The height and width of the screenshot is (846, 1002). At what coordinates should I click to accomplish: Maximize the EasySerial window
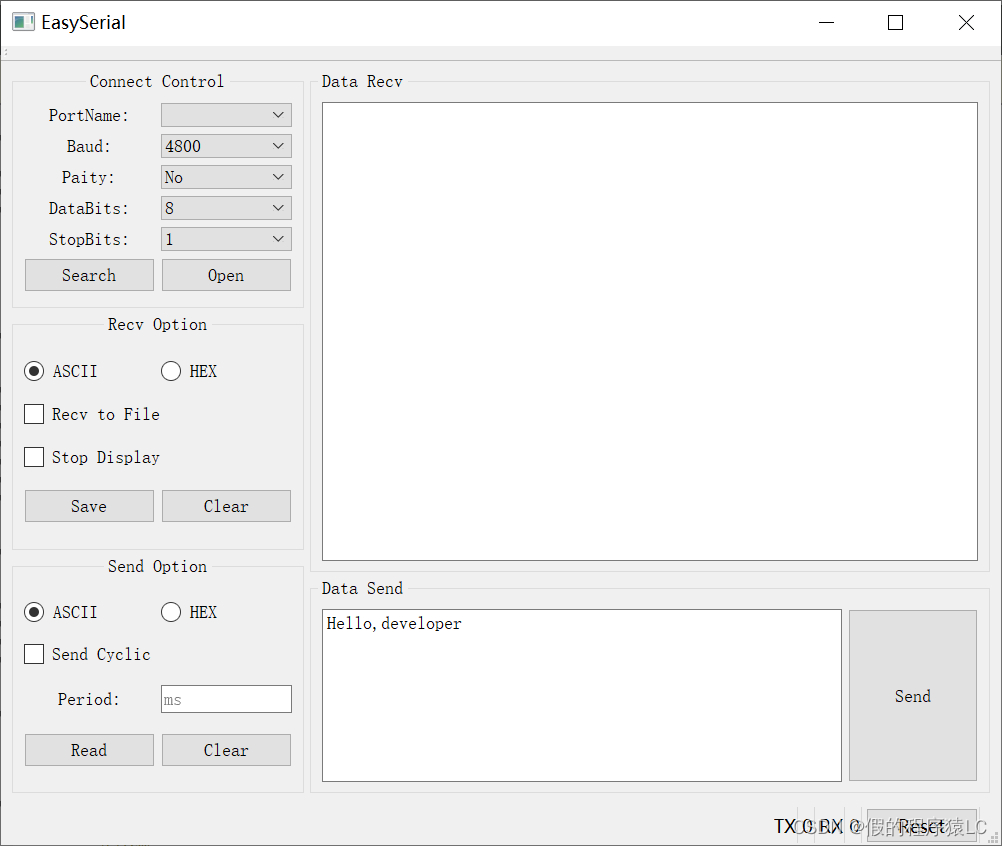[895, 22]
